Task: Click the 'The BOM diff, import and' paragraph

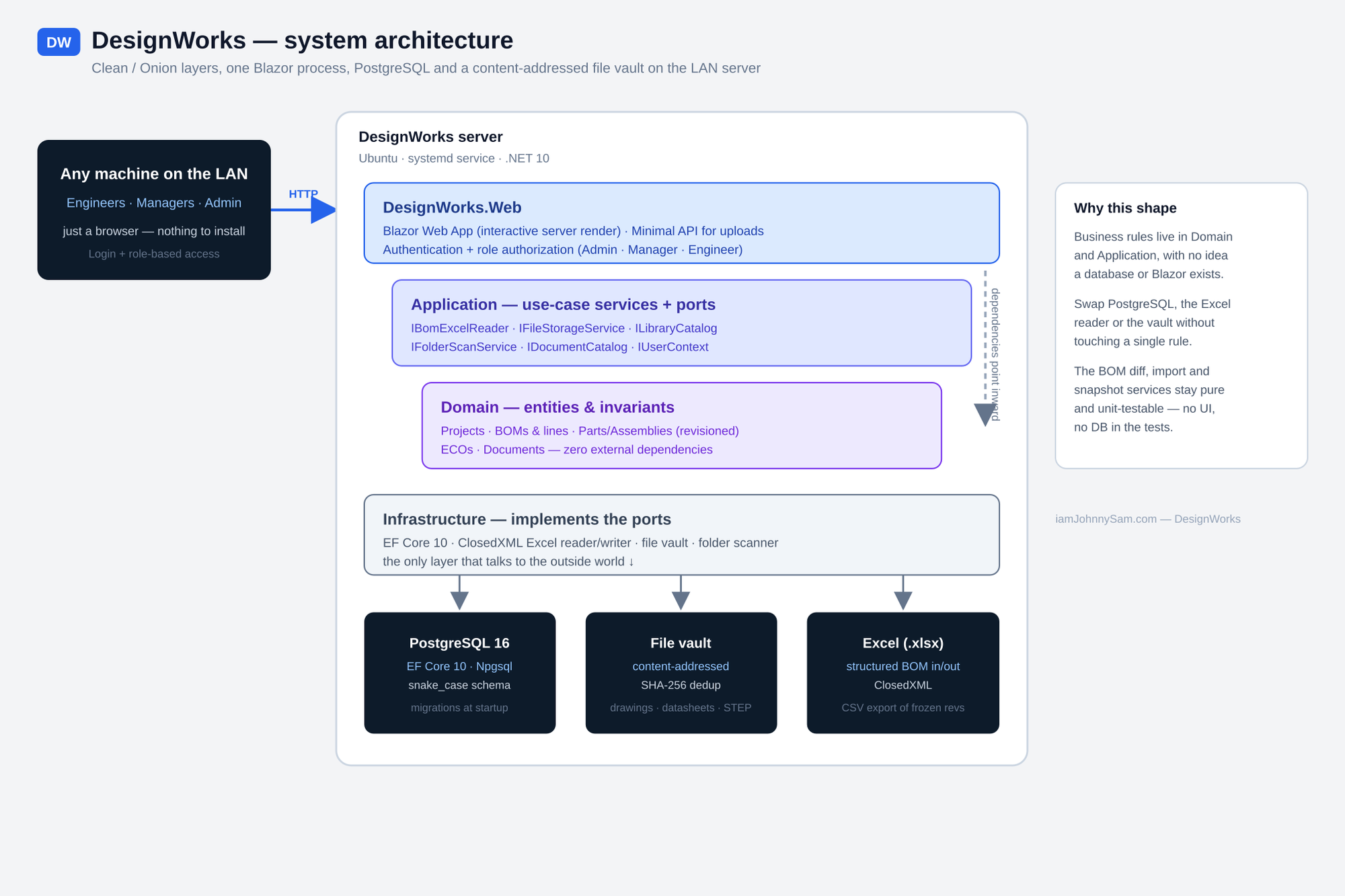Action: tap(1149, 399)
